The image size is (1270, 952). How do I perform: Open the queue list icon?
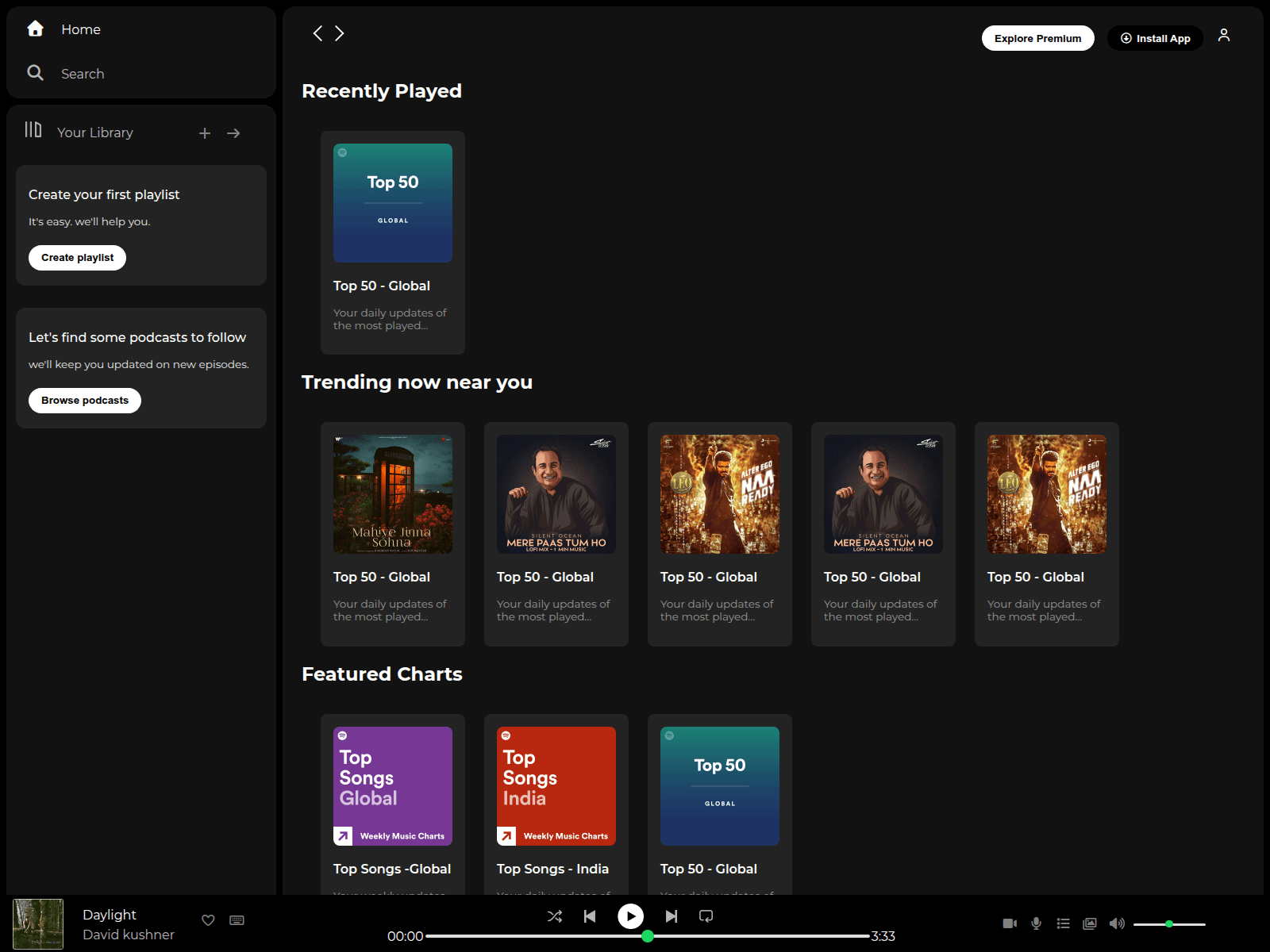[1064, 923]
